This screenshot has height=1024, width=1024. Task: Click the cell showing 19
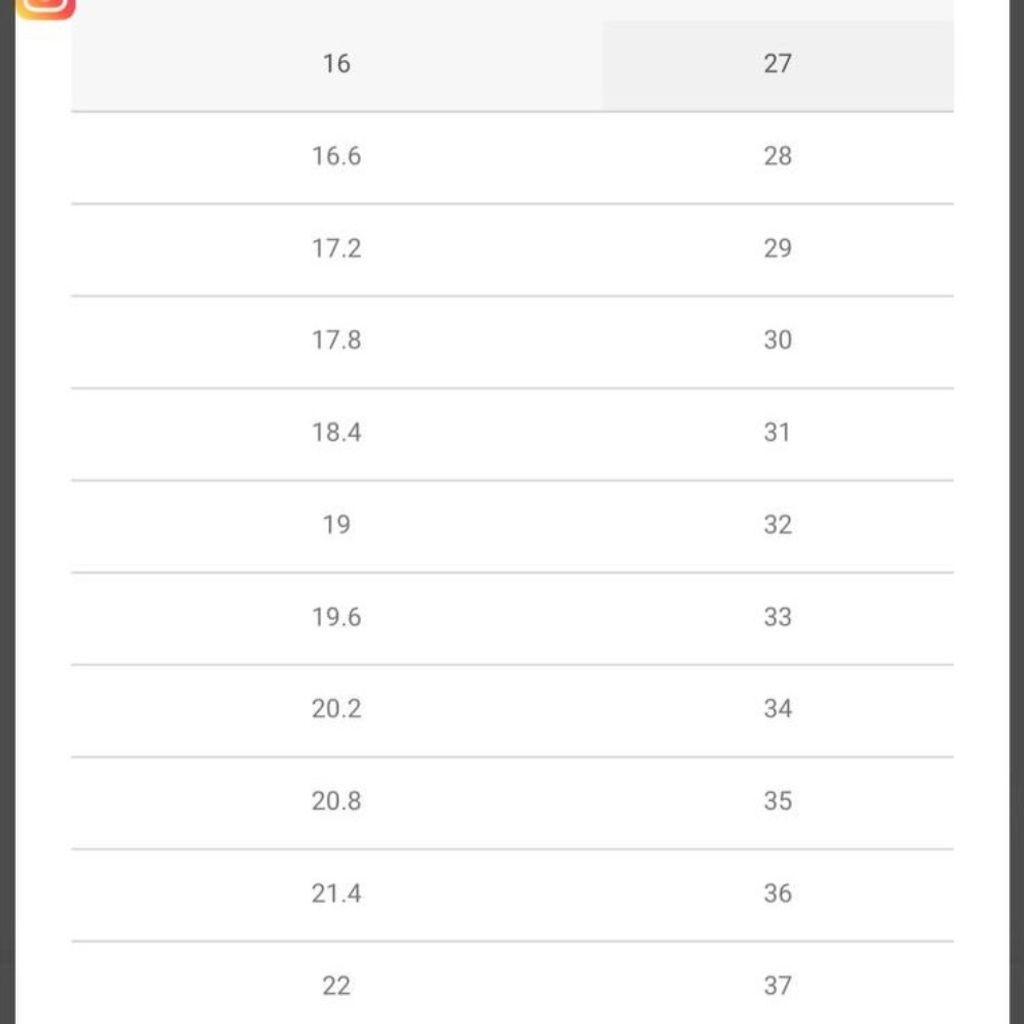click(x=336, y=524)
